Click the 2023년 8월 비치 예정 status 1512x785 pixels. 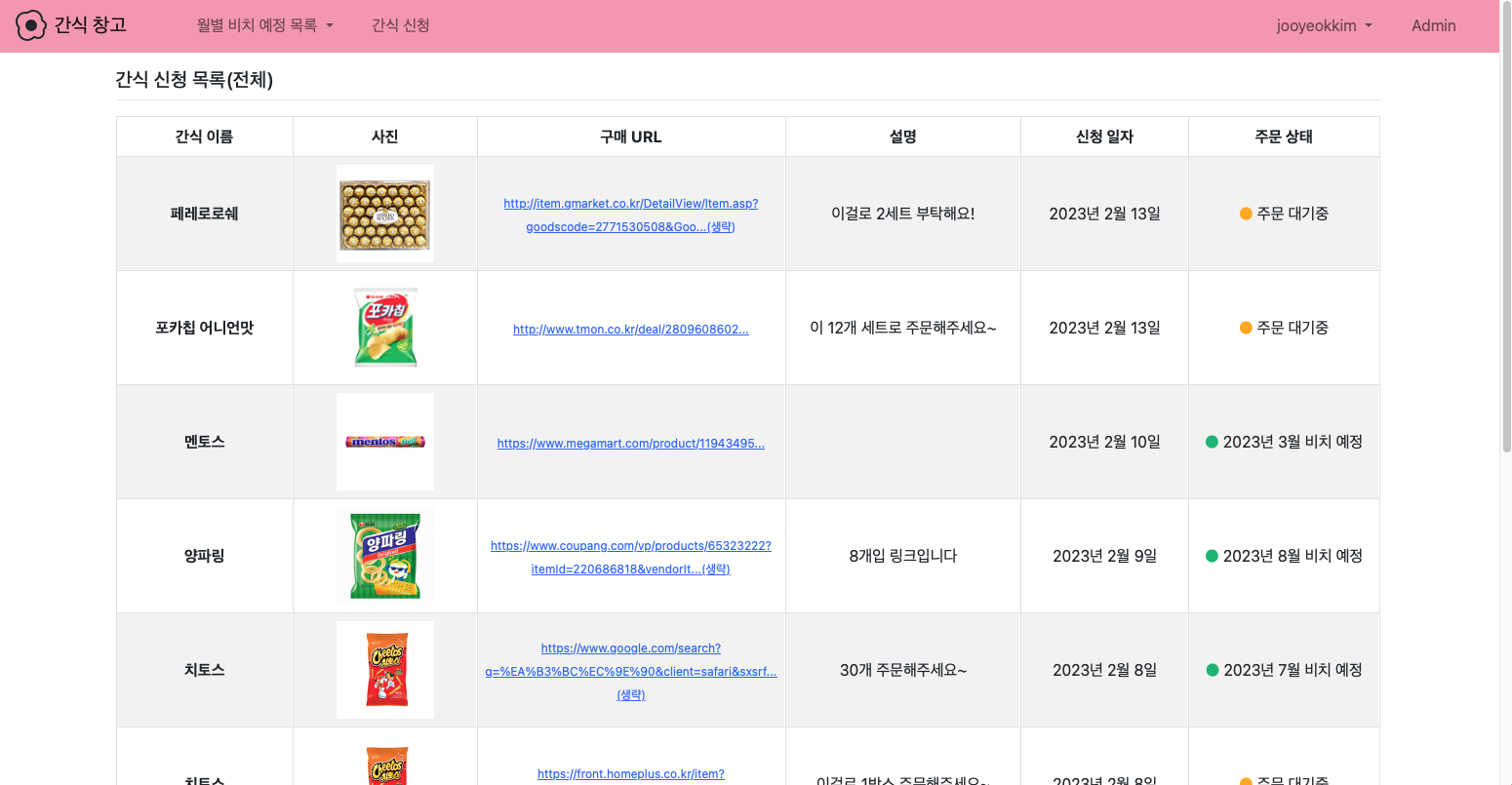(x=1293, y=556)
